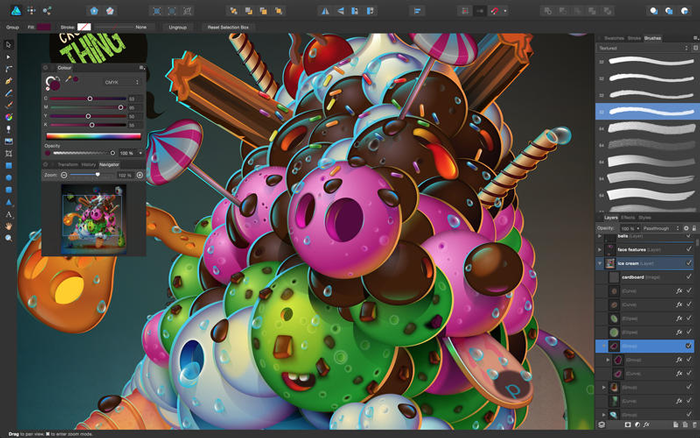700x438 pixels.
Task: Click the Move to Front icon
Action: click(x=279, y=11)
